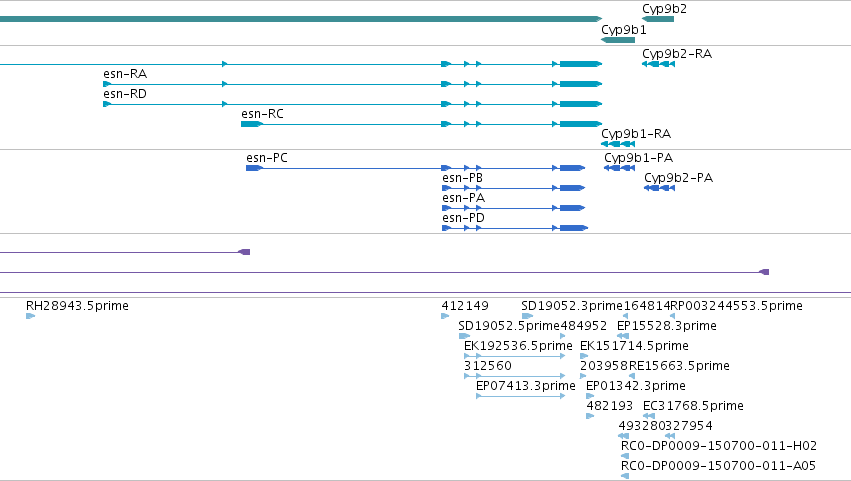Click the Cyp9b1-PA label
The image size is (851, 481).
click(638, 158)
